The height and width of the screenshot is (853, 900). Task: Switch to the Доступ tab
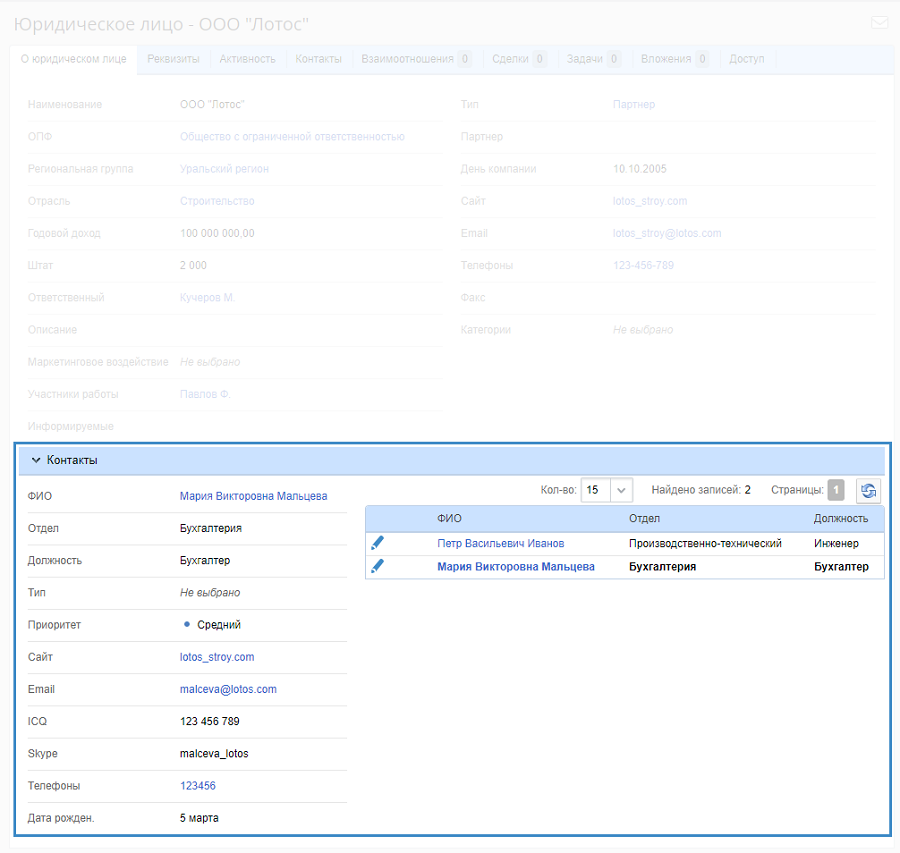[x=746, y=59]
